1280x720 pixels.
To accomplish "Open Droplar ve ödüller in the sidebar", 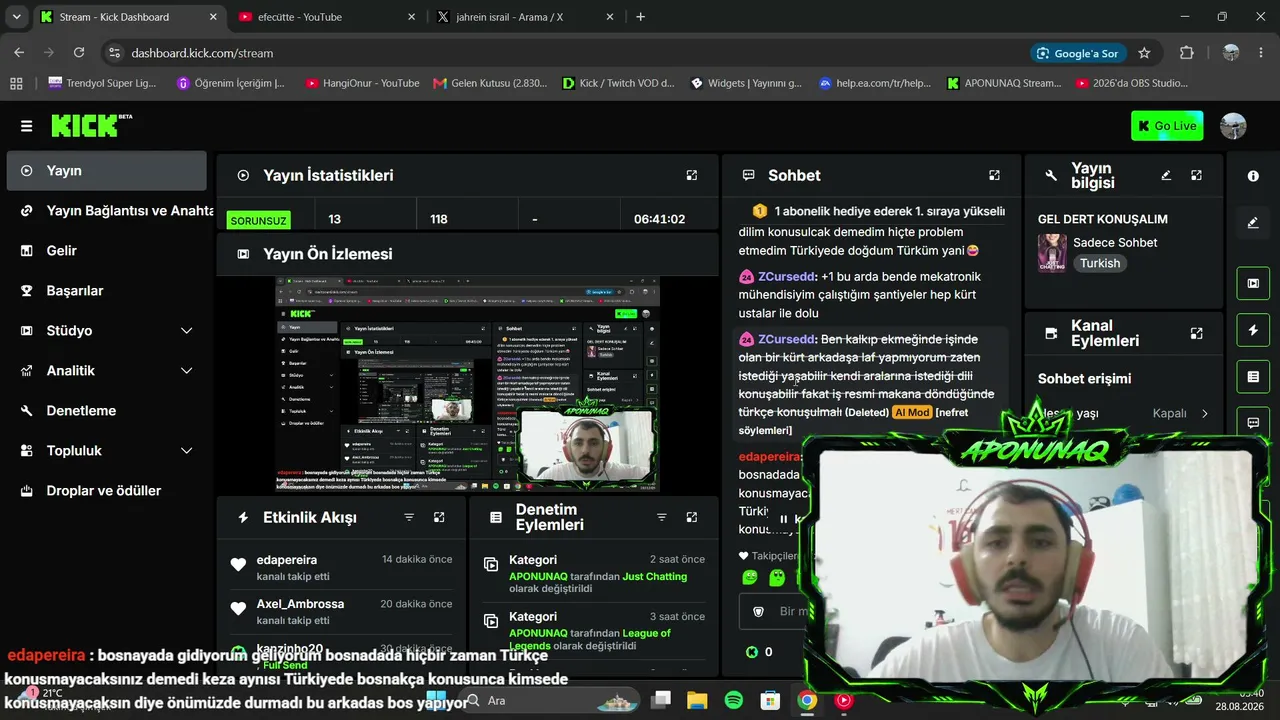I will point(107,491).
